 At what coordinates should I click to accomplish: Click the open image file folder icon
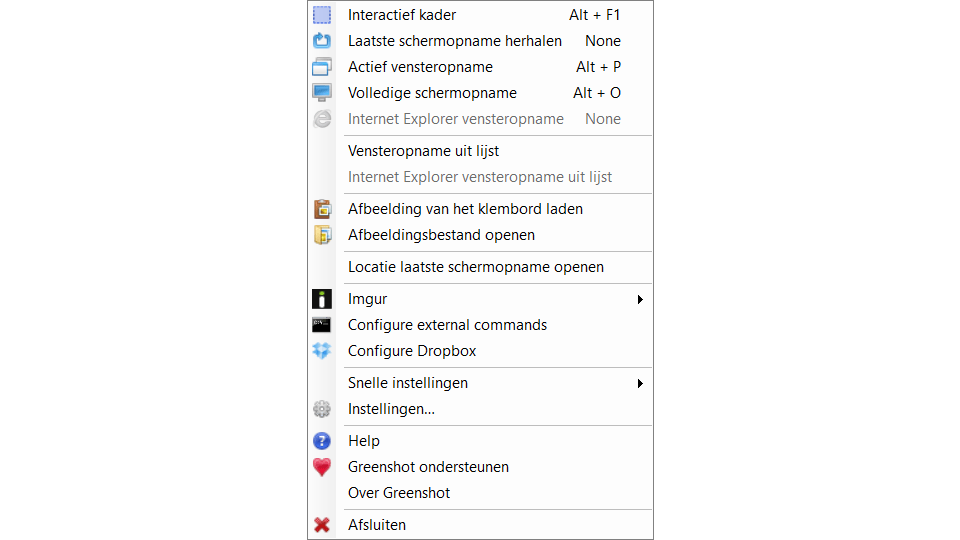coord(322,235)
